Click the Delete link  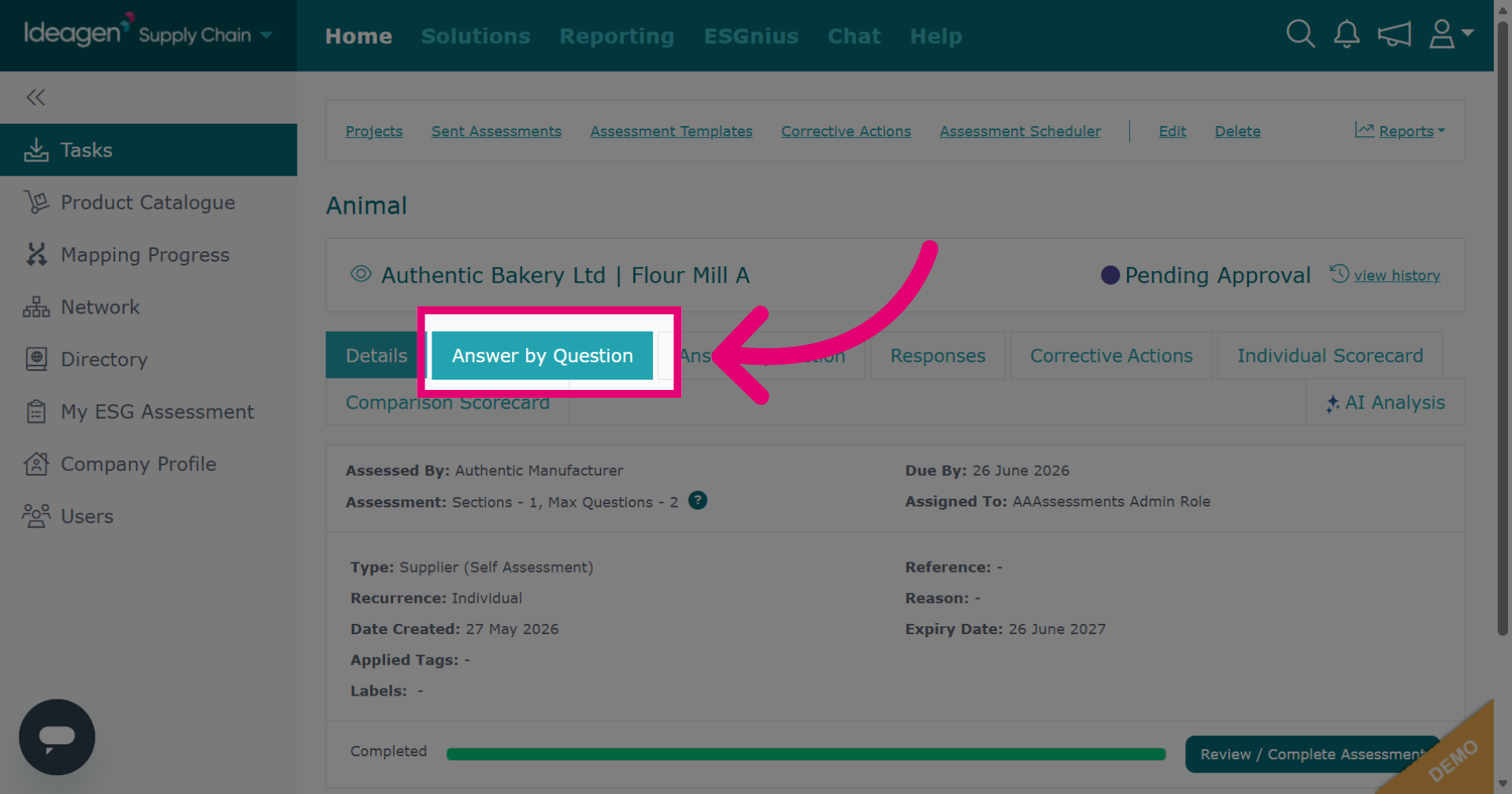coord(1237,132)
